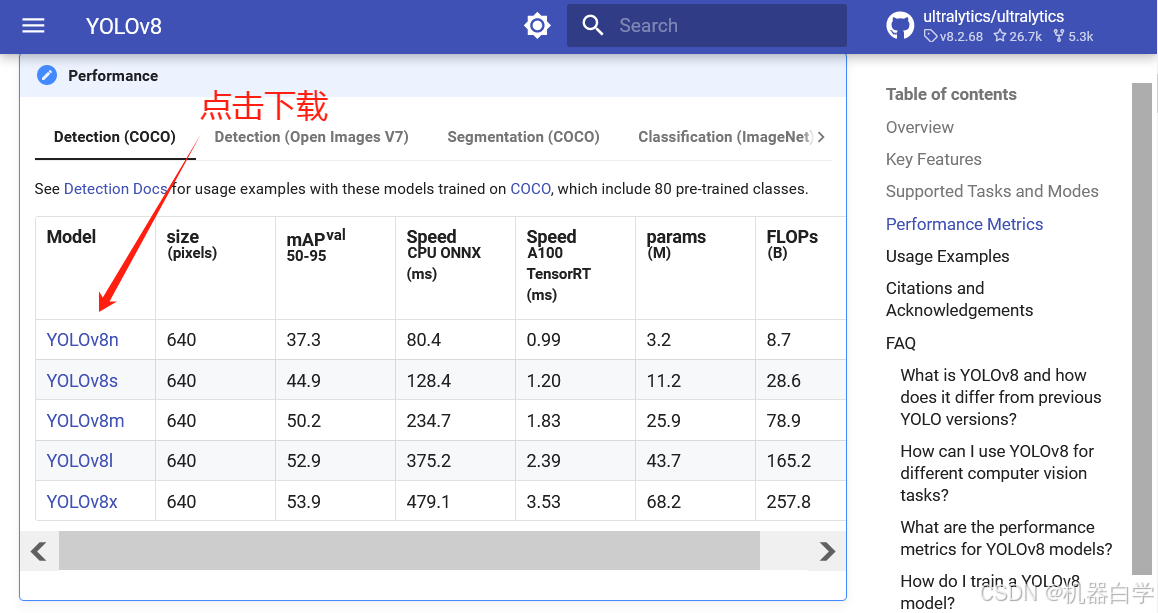1158x613 pixels.
Task: Open FAQ 'How do I train a YOLOv8 model' link
Action: (x=990, y=592)
